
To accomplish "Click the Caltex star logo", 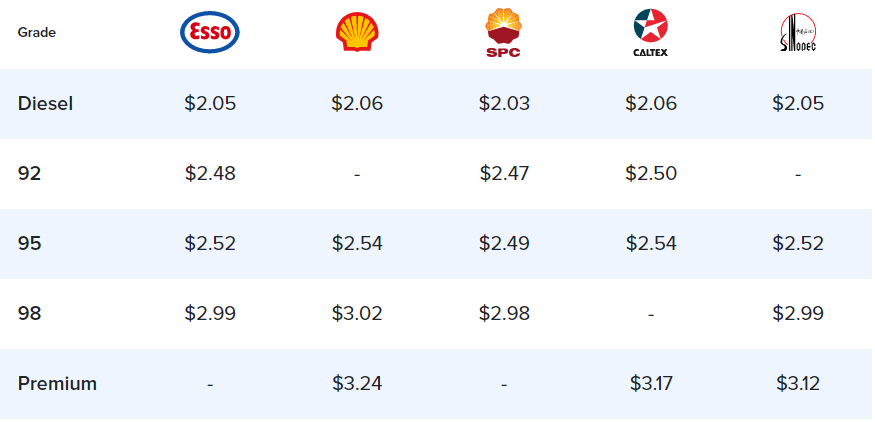I will pyautogui.click(x=651, y=33).
